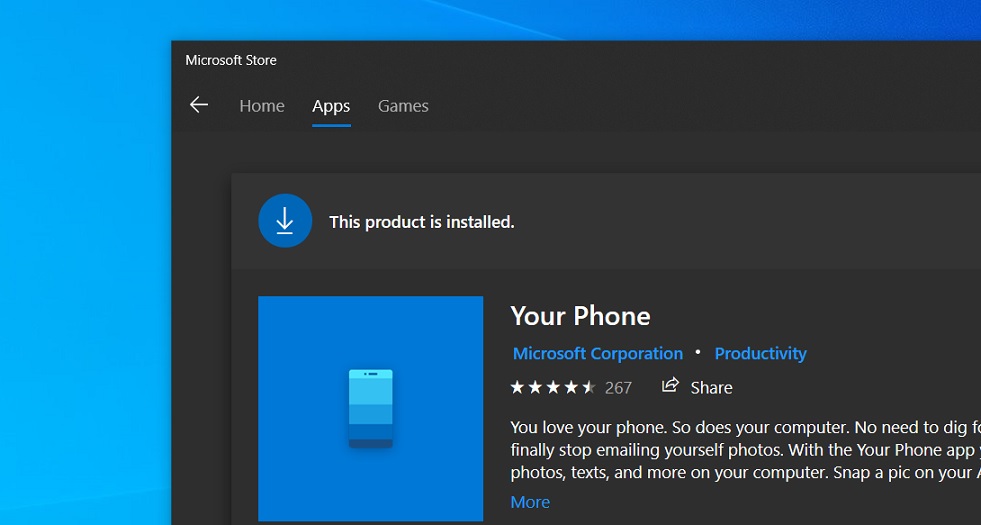
Task: Click the blue download arrow circle icon
Action: 285,220
